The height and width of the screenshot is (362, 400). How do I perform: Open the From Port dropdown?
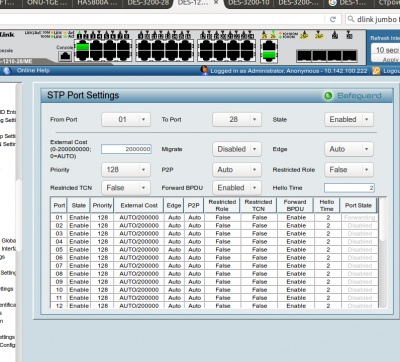tap(126, 119)
